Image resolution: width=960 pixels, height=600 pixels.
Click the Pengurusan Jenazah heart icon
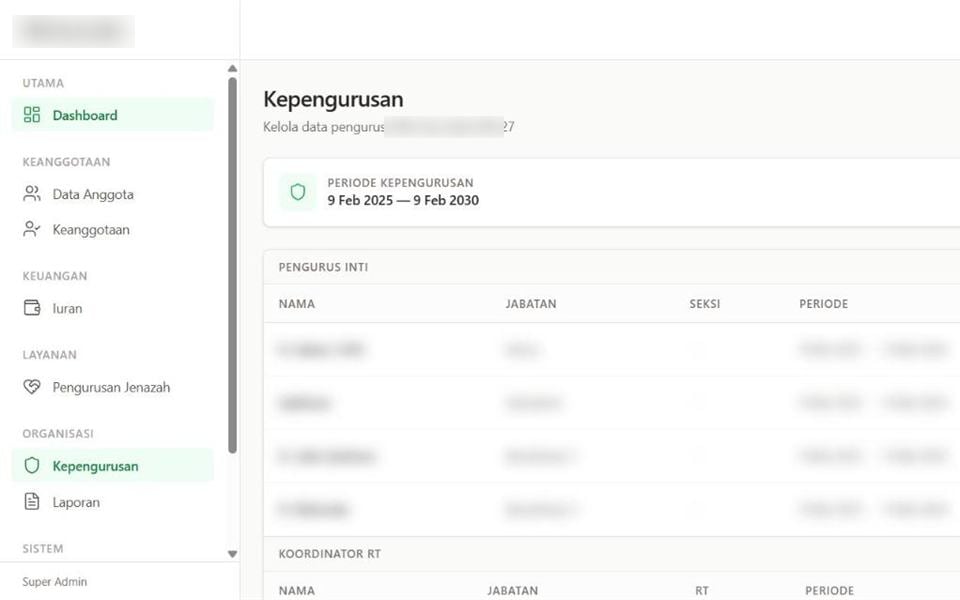pos(32,386)
